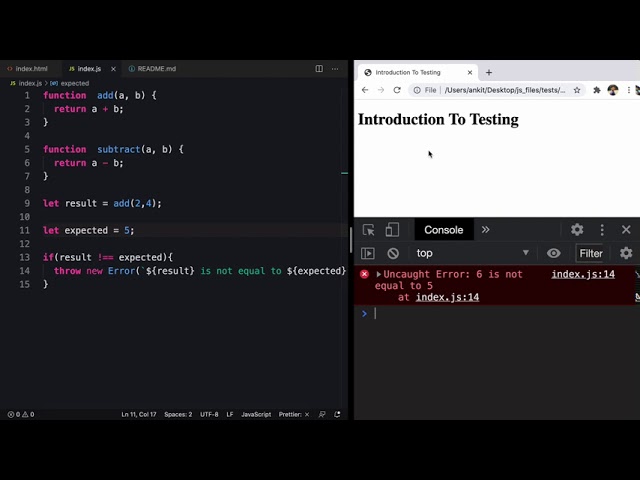Click the red error icon in console
Screen dimensions: 640x480
point(364,274)
